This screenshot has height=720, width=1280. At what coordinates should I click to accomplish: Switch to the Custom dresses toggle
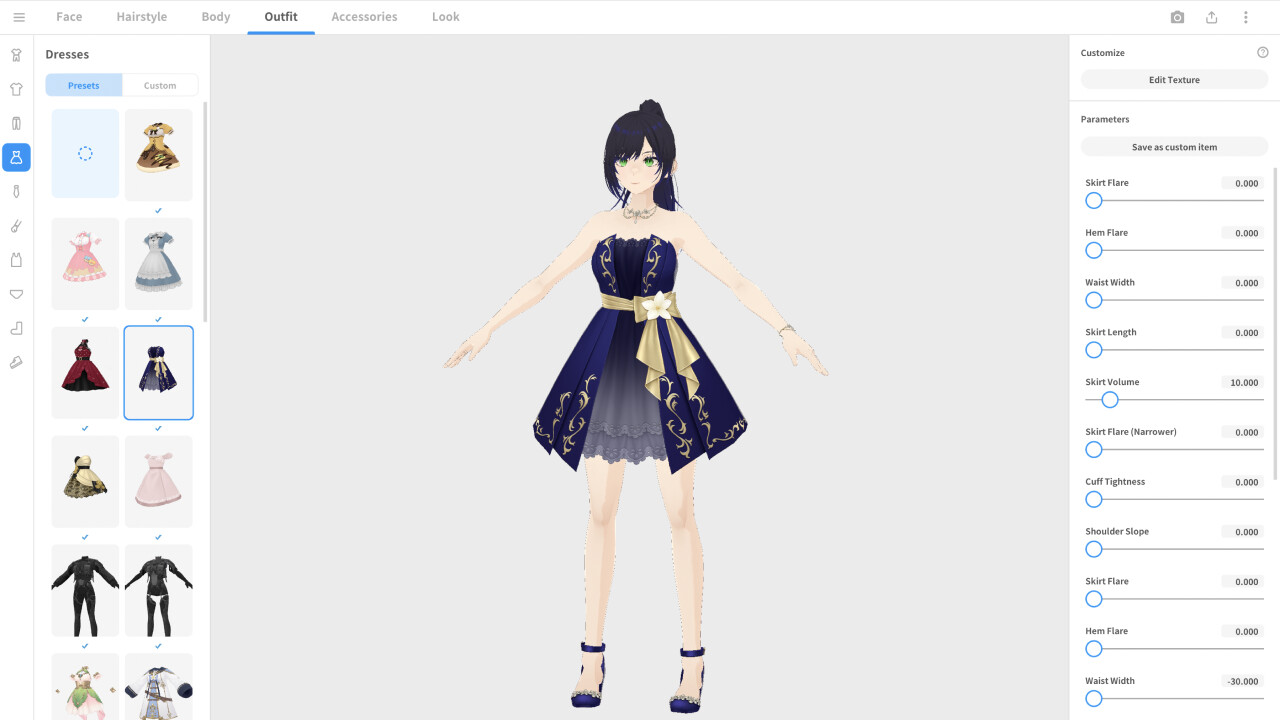pyautogui.click(x=159, y=85)
